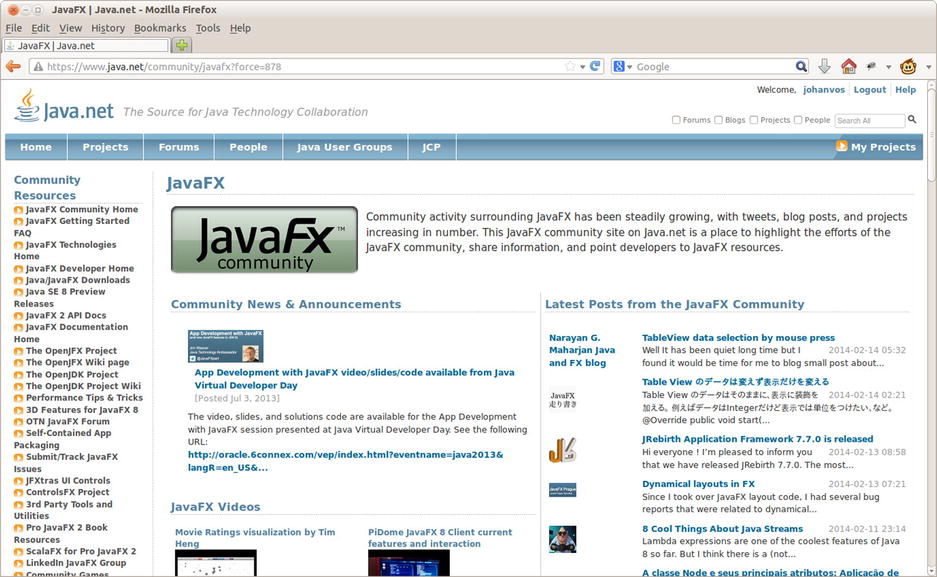Viewport: 937px width, 577px height.
Task: Click the Search All input field
Action: [870, 120]
